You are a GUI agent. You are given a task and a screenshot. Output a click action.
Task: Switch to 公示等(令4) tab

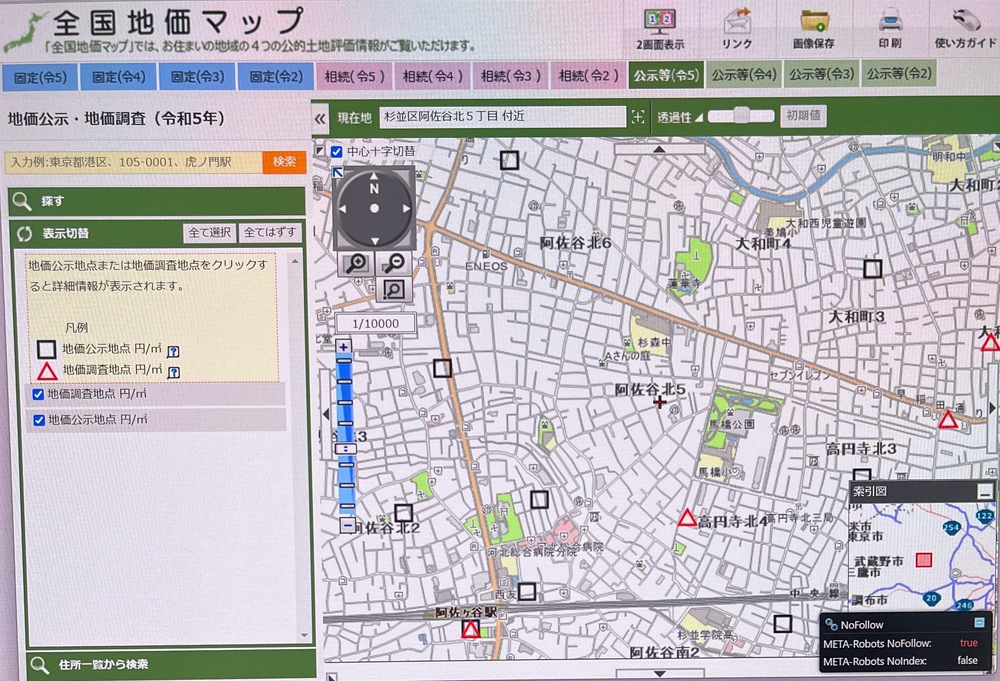click(744, 75)
